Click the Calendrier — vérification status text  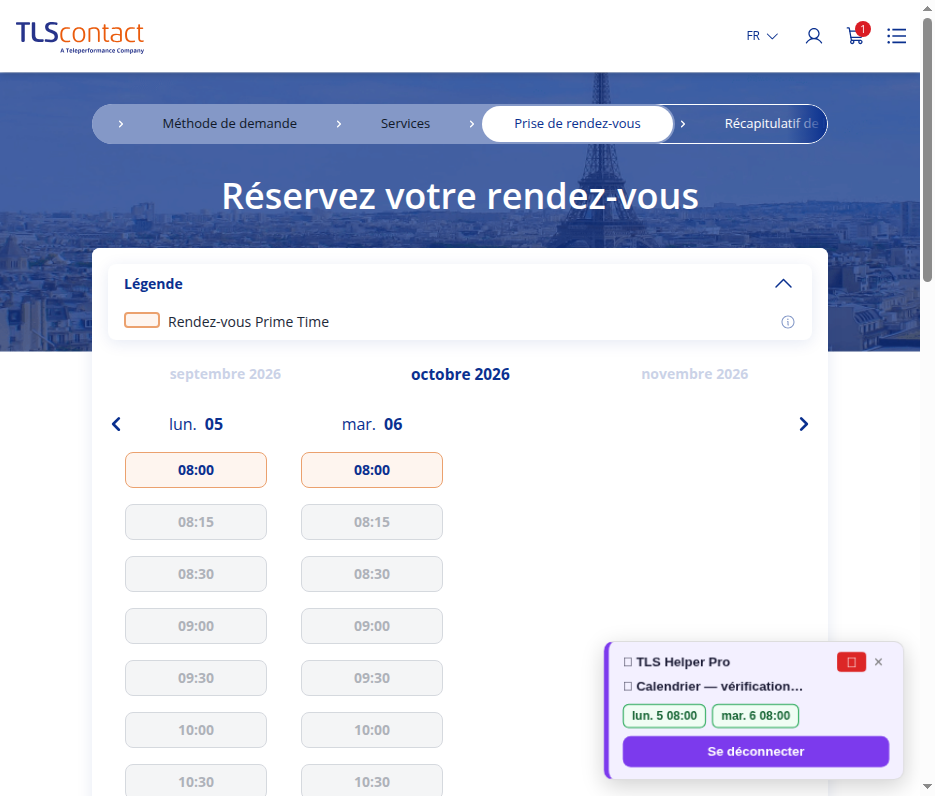pyautogui.click(x=719, y=686)
